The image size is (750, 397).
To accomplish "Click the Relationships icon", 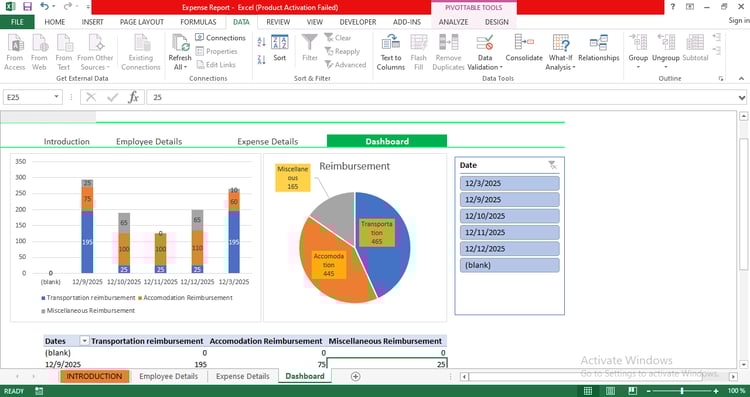I will point(599,48).
